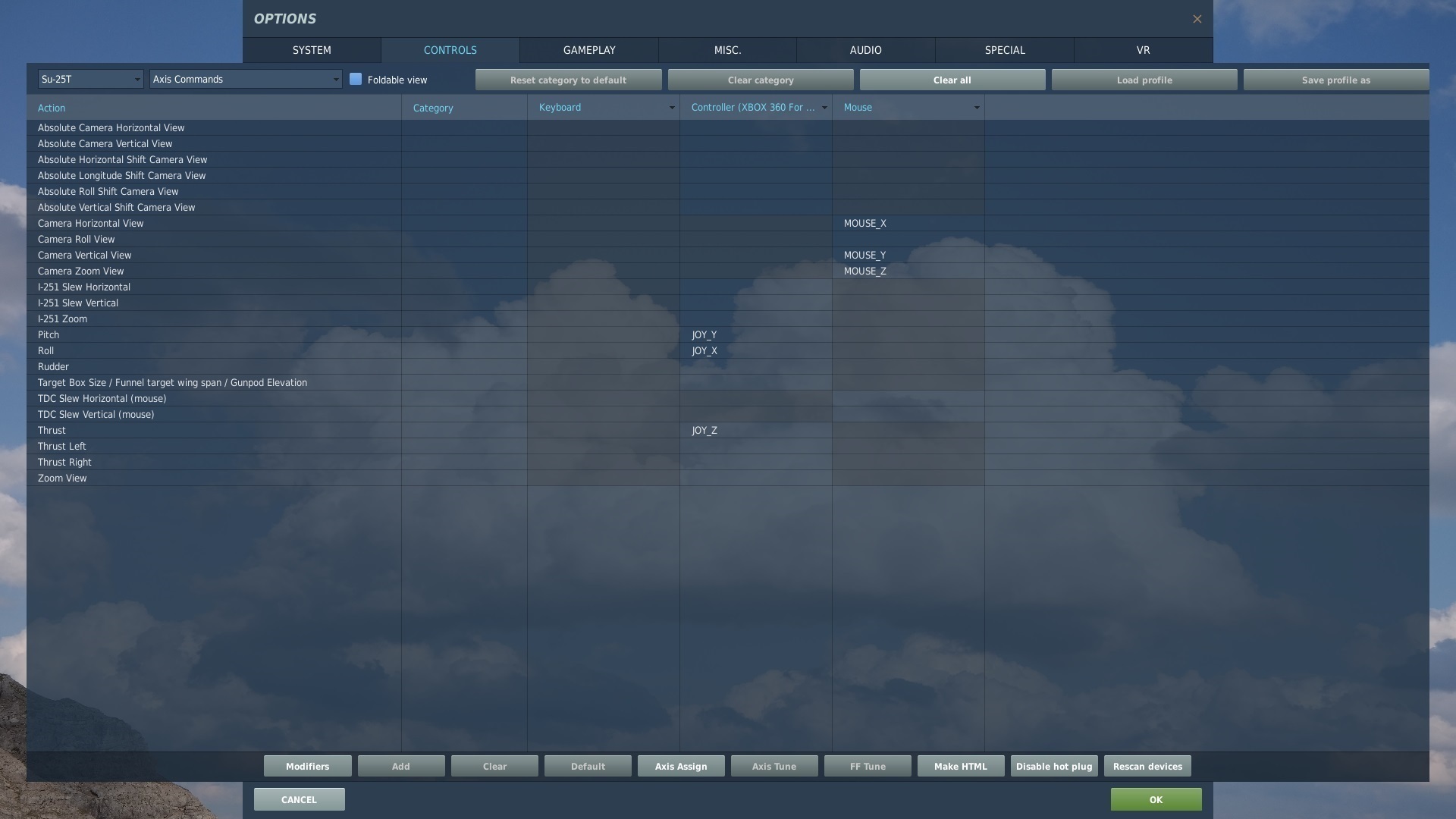Select the Pitch JOY_Y controller cell
This screenshot has height=819, width=1456.
[755, 334]
